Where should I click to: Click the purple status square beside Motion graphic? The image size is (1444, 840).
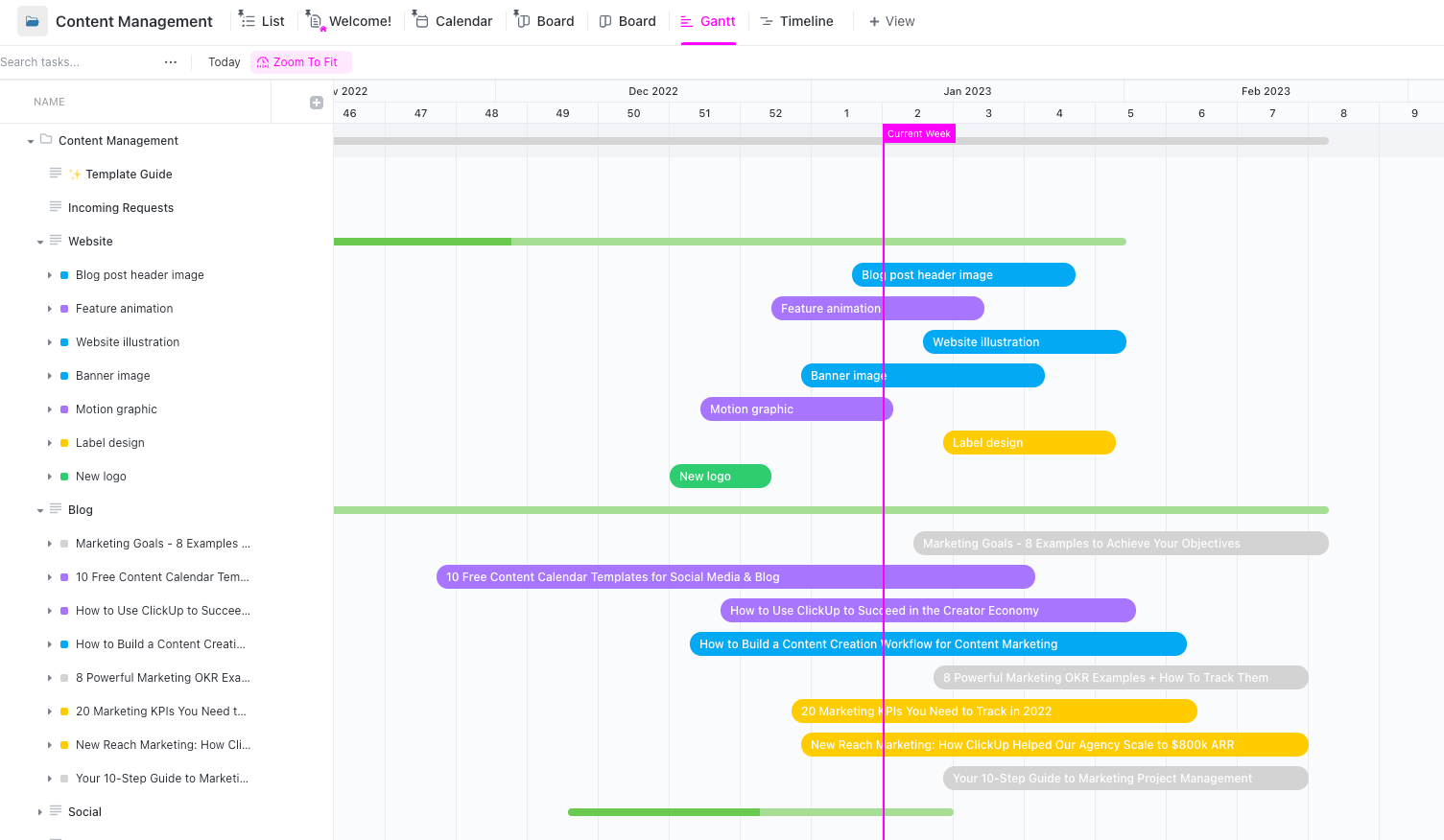(63, 408)
